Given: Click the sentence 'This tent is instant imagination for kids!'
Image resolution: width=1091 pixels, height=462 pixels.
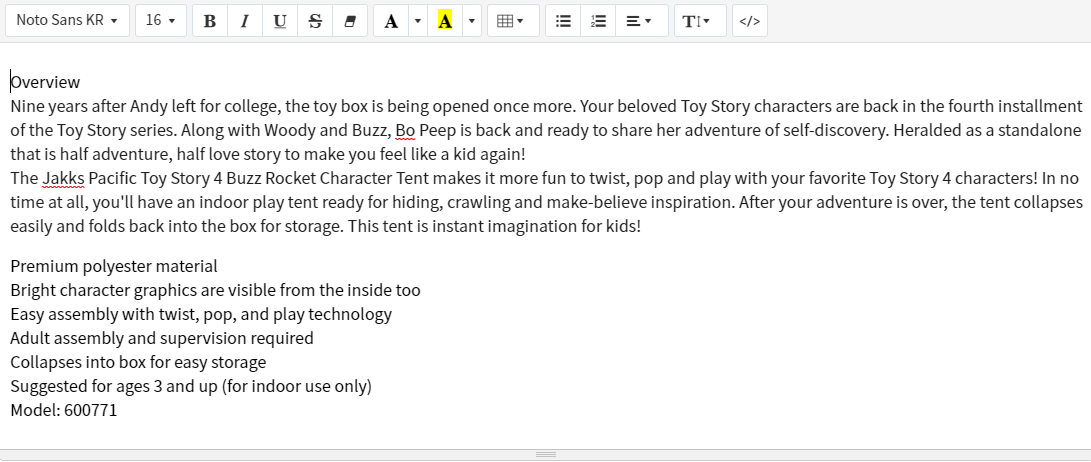Looking at the screenshot, I should (494, 226).
